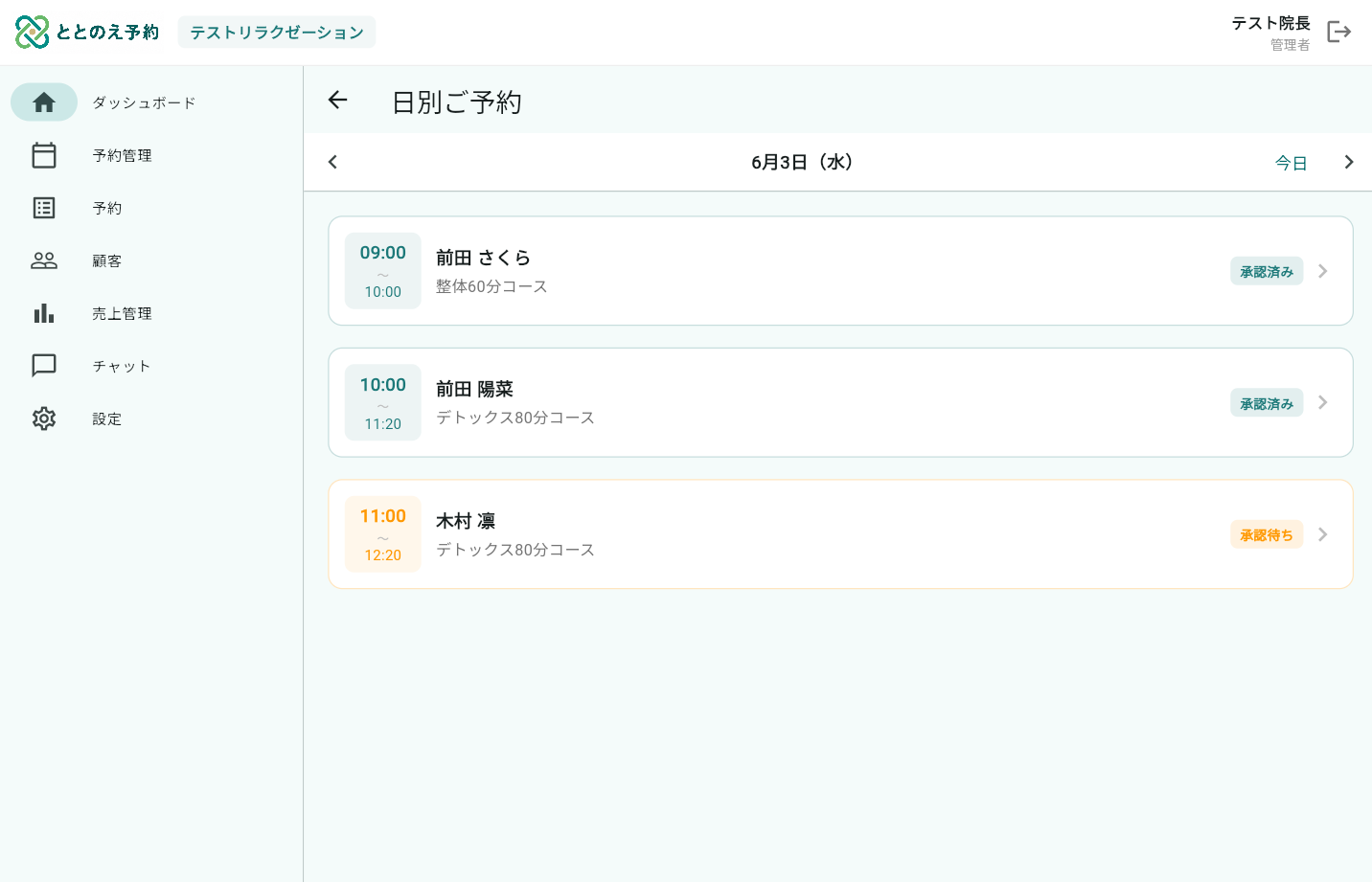The width and height of the screenshot is (1372, 882).
Task: Click the 承認待ち badge for 木村 凛
Action: 1267,535
